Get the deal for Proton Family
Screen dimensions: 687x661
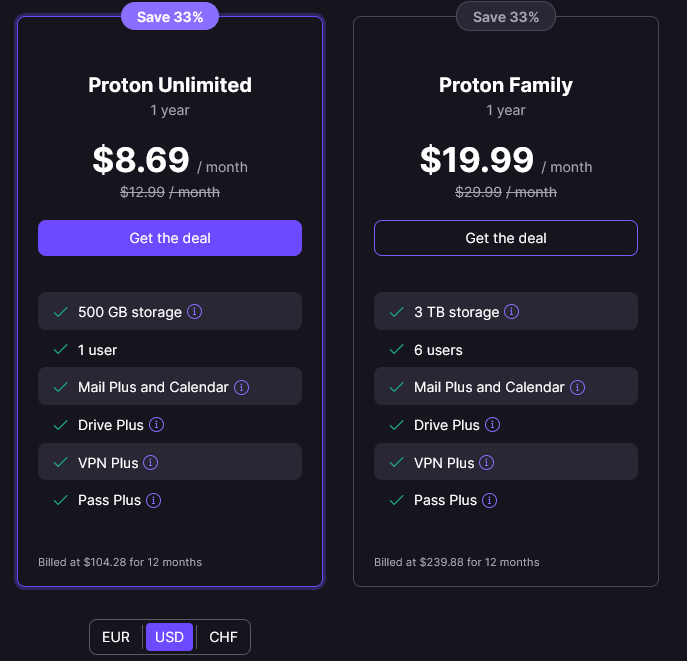(x=506, y=238)
